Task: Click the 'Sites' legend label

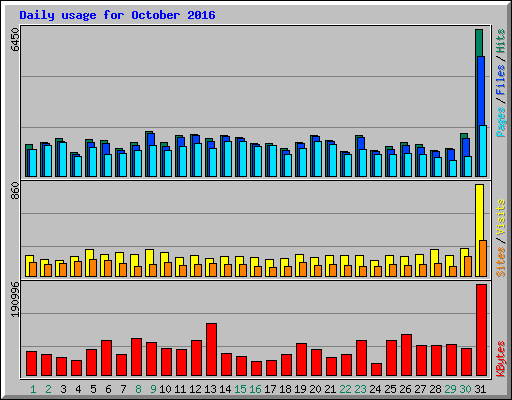Action: [501, 262]
